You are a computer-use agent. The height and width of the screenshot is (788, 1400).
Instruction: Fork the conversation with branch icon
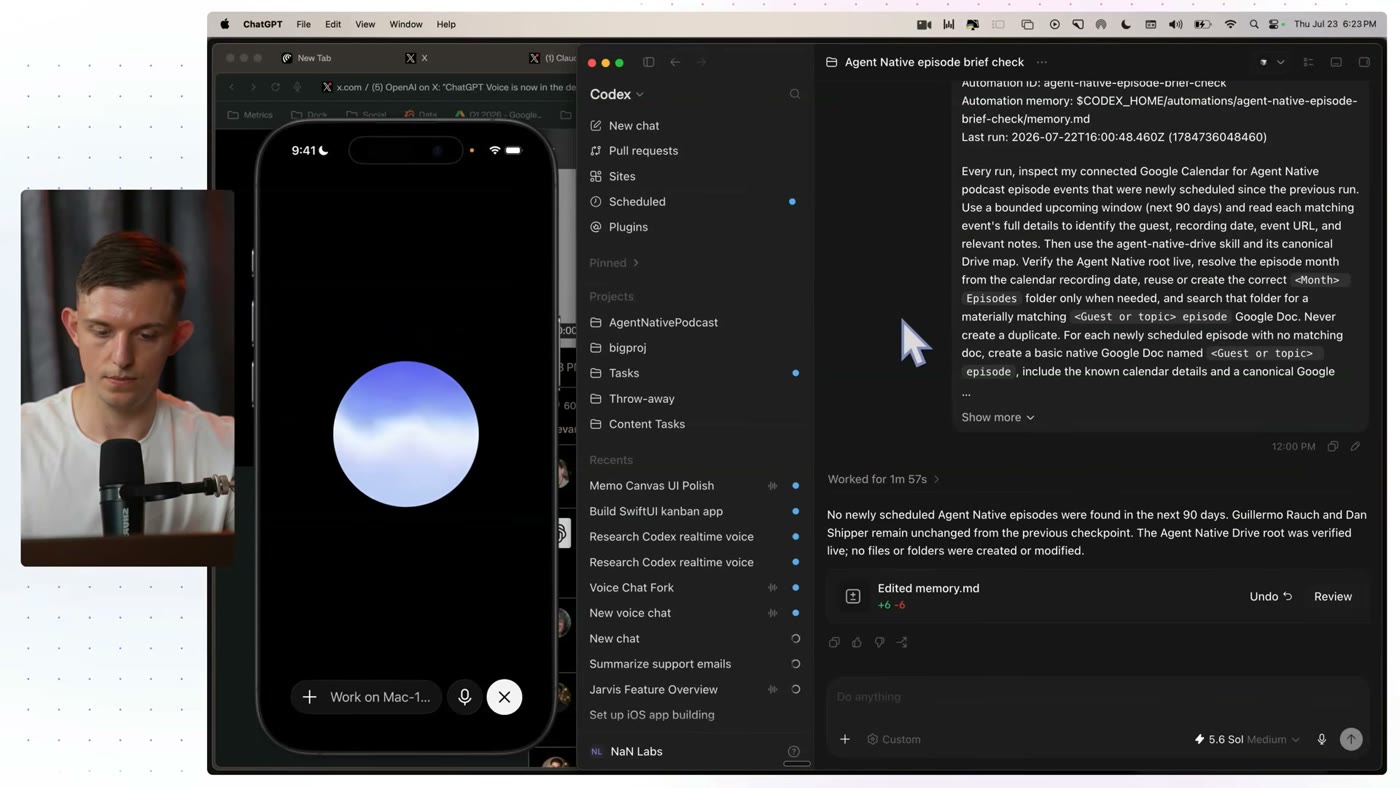coord(902,643)
